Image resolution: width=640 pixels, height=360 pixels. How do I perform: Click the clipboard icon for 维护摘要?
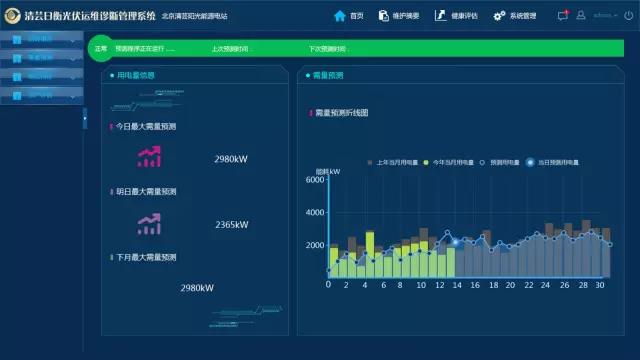pyautogui.click(x=383, y=16)
